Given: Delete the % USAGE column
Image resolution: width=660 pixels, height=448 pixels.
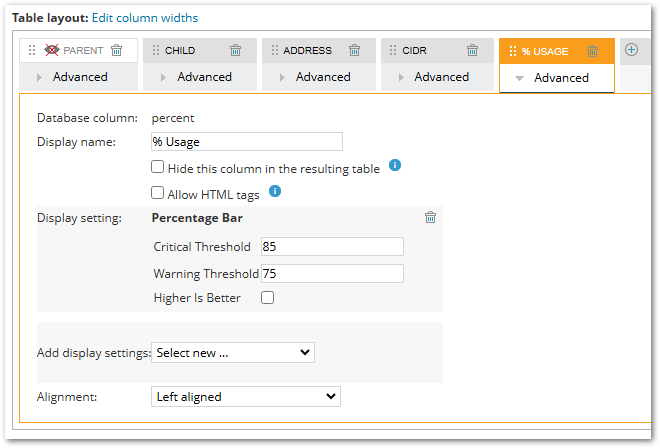Looking at the screenshot, I should coord(592,51).
